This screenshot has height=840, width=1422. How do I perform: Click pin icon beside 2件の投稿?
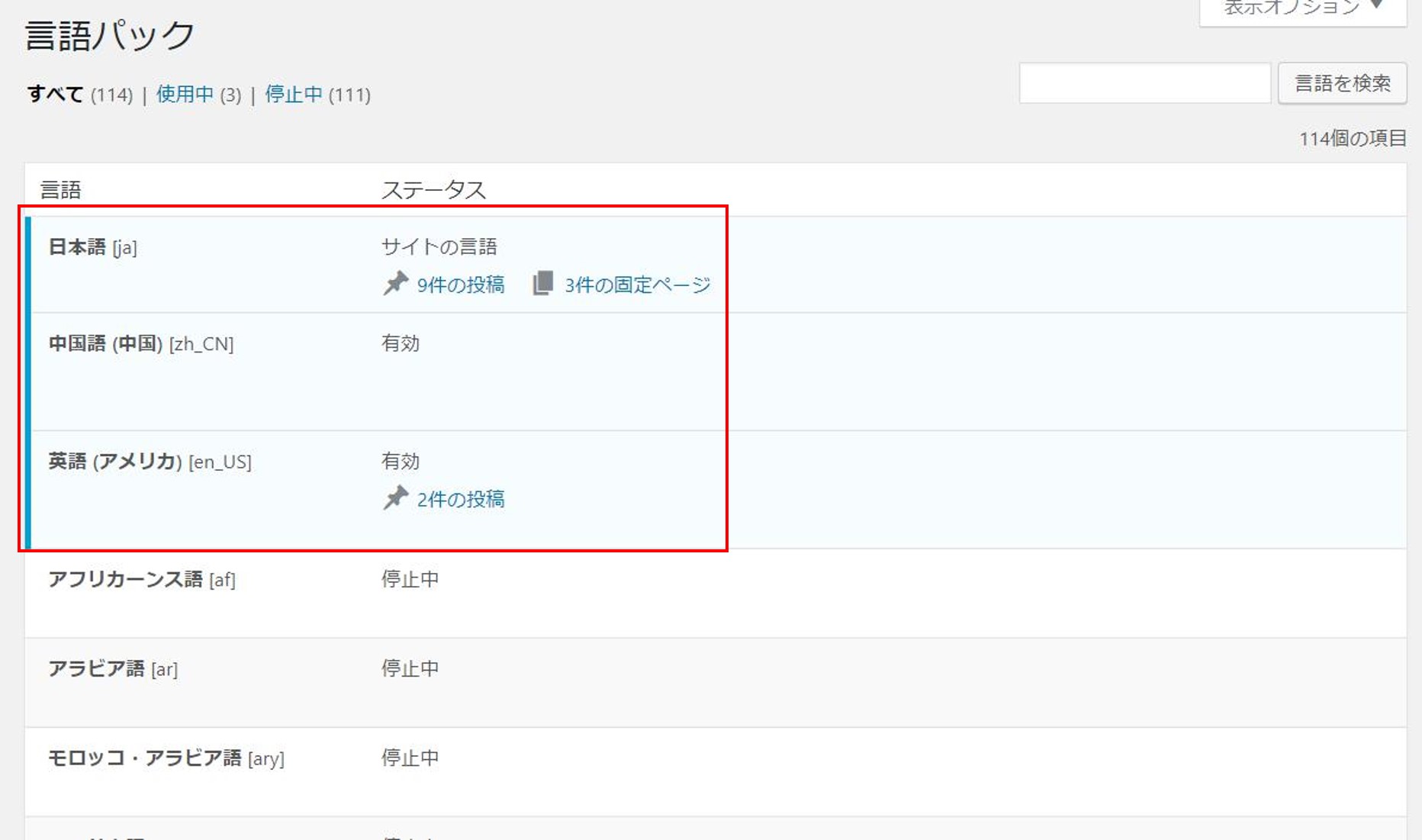click(x=396, y=497)
